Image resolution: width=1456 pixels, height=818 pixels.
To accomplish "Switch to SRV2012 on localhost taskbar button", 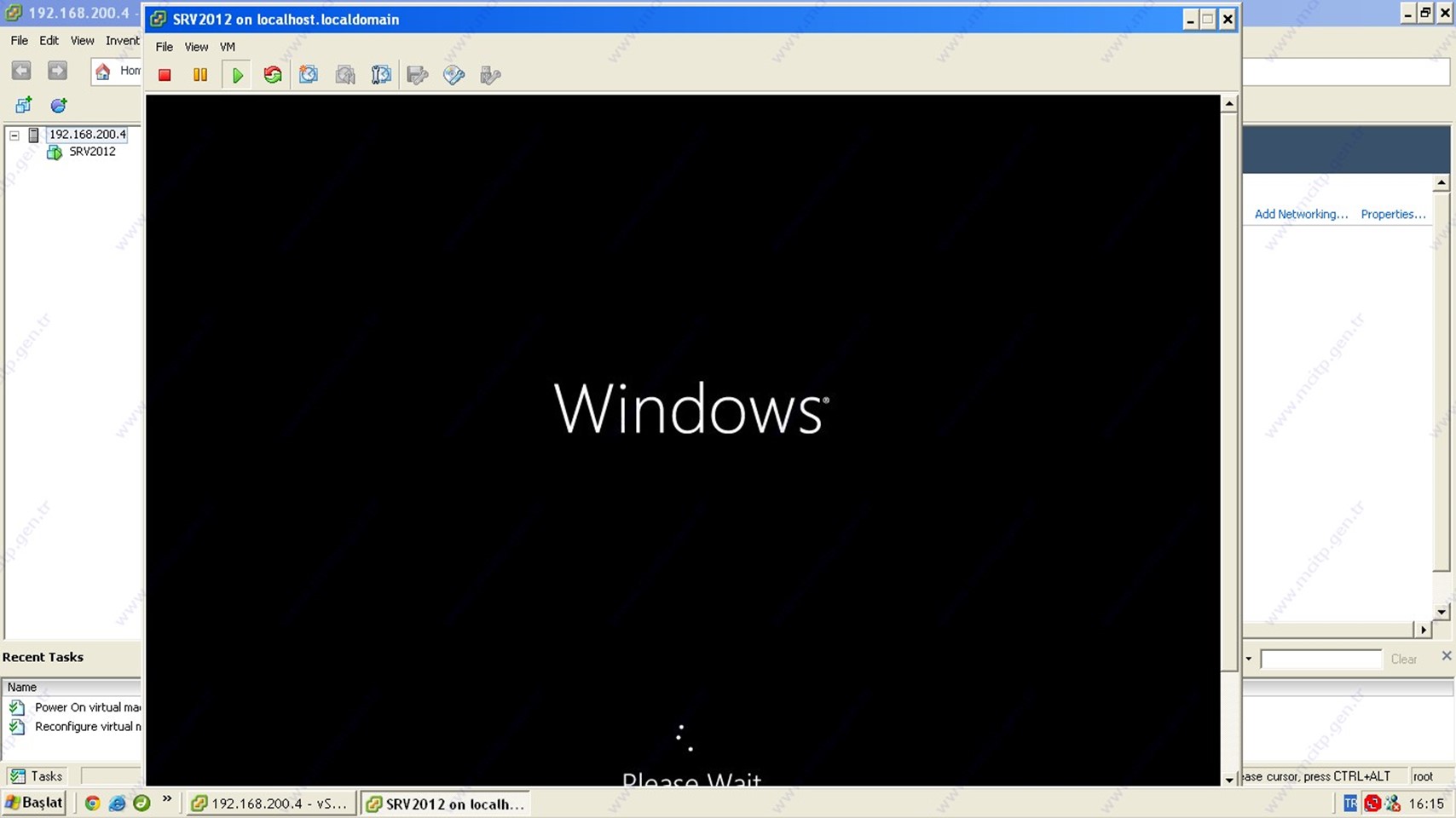I will [x=445, y=804].
